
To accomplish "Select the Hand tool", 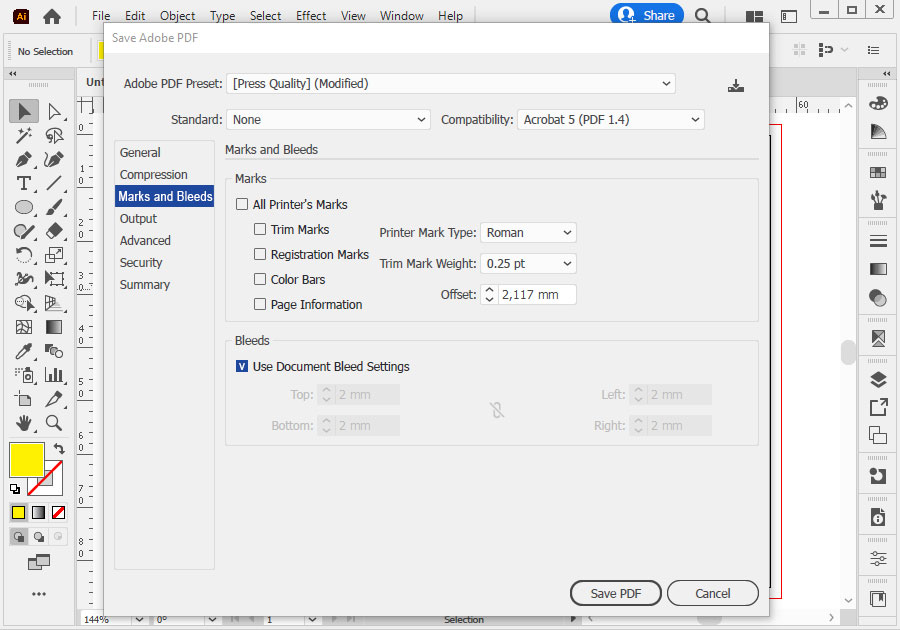I will [x=24, y=423].
